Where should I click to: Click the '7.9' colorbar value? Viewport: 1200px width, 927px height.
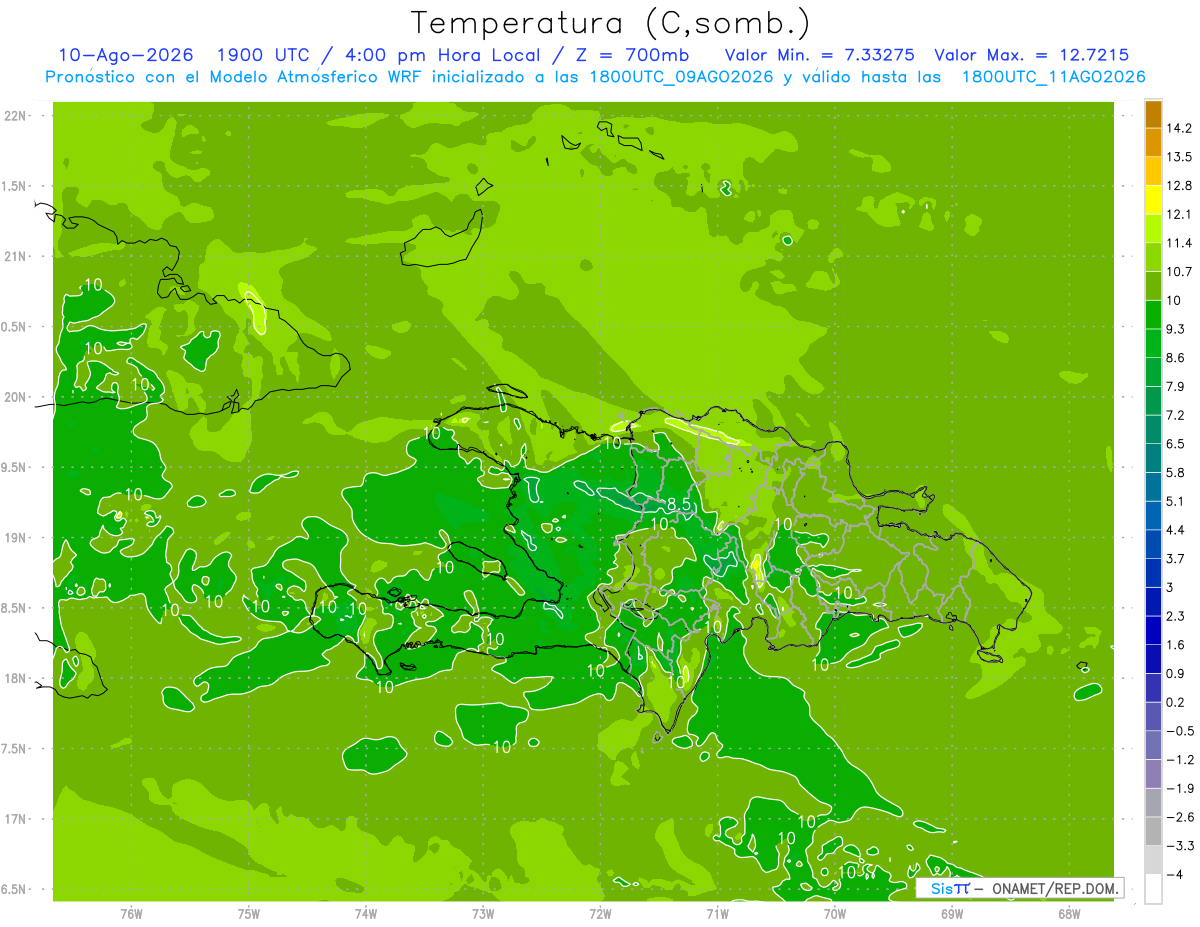pos(1176,386)
